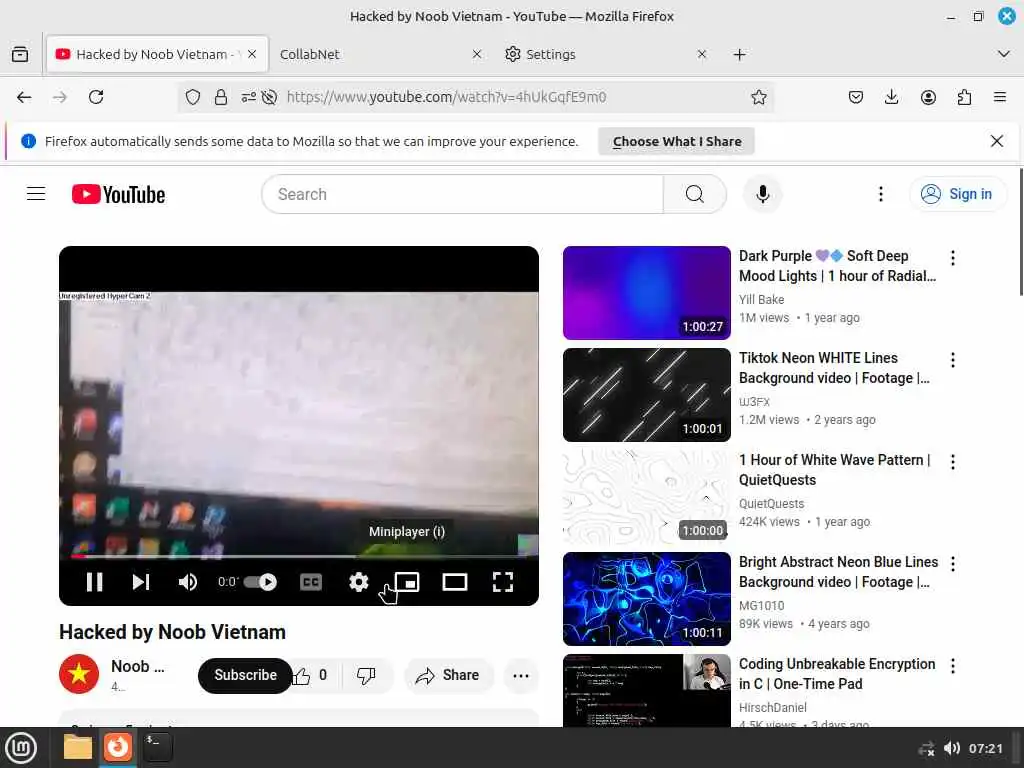Open YouTube settings three-dot menu
The height and width of the screenshot is (768, 1024).
881,194
